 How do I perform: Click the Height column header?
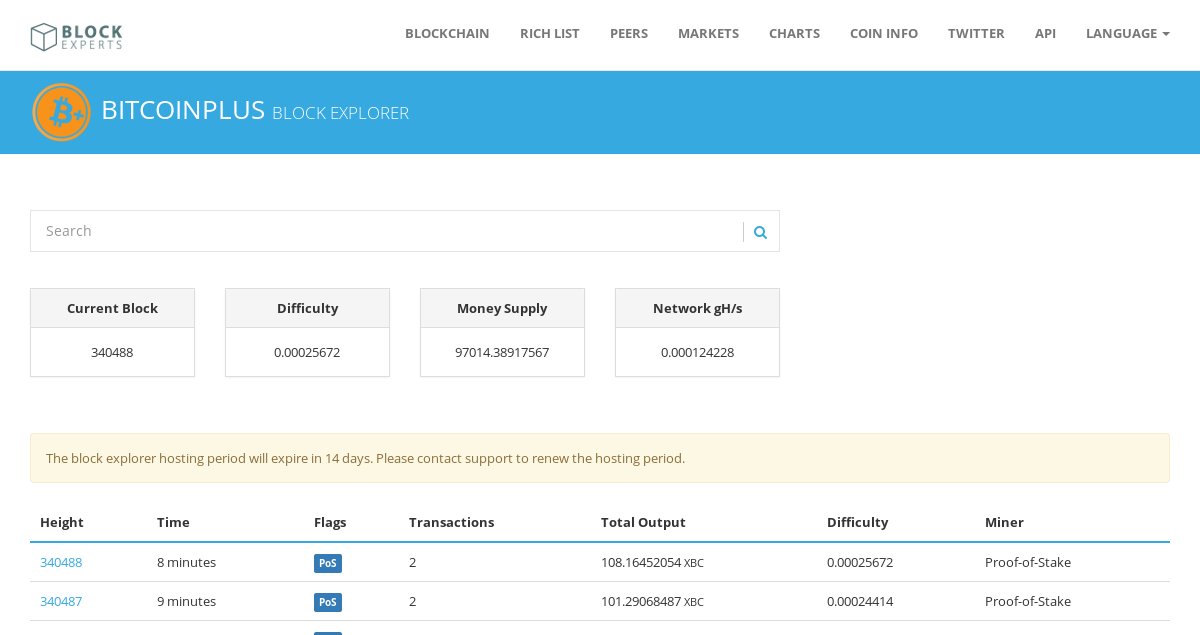62,522
